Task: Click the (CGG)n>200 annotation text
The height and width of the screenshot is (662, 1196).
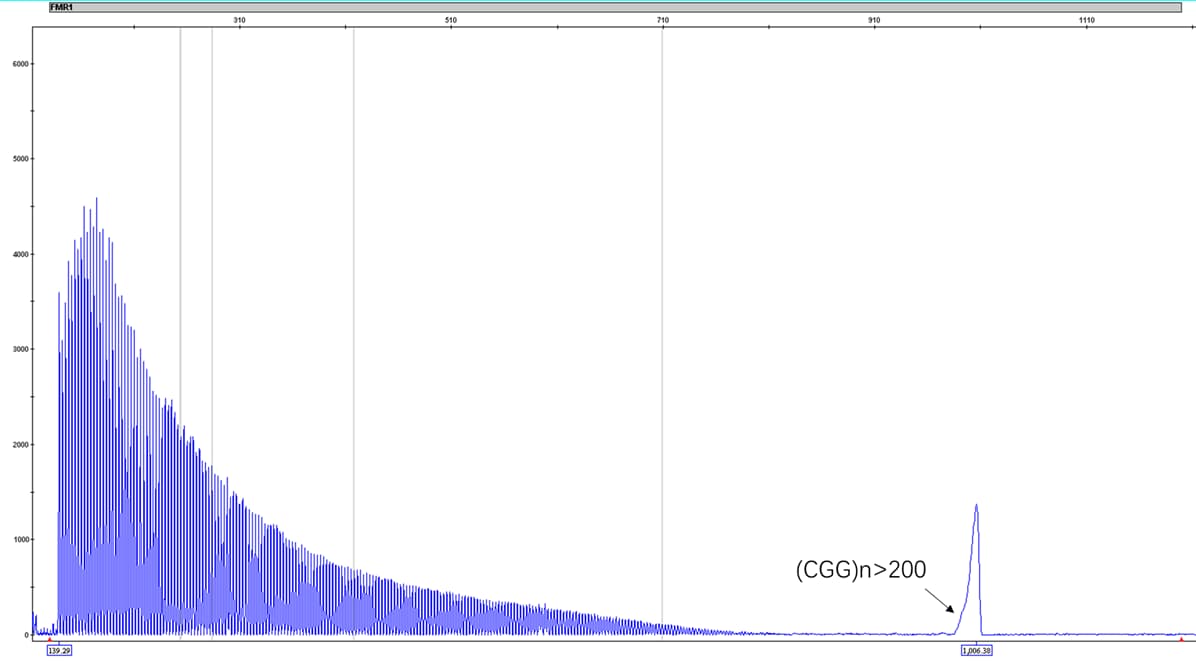Action: tap(860, 569)
